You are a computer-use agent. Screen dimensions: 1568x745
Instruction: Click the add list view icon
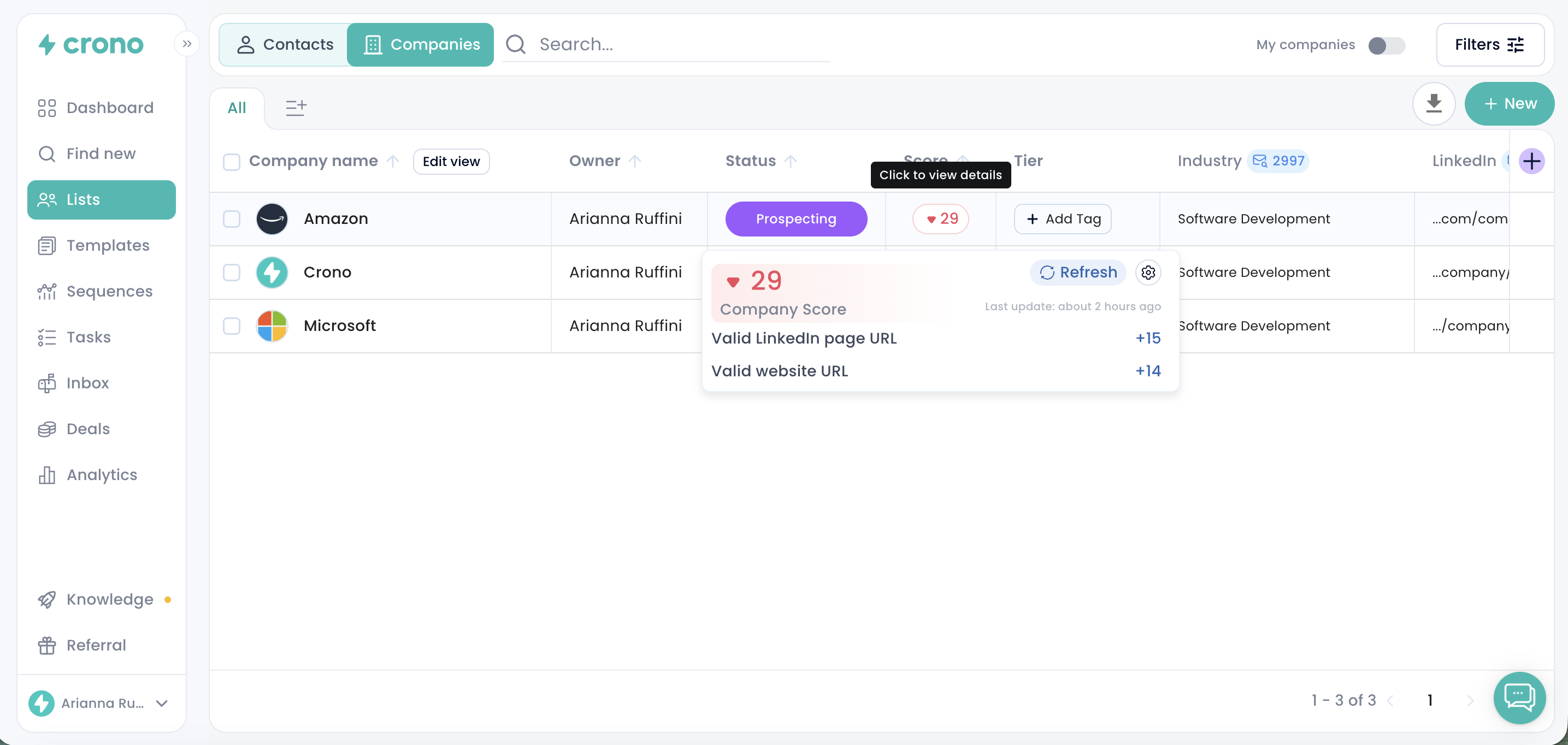[296, 108]
